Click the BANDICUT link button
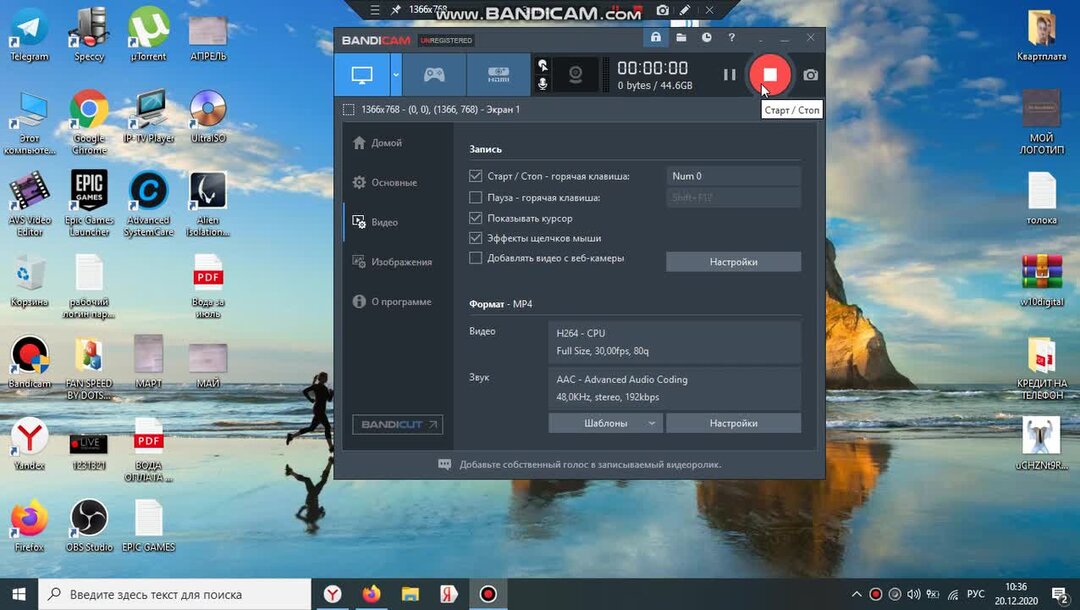The width and height of the screenshot is (1080, 610). tap(397, 424)
